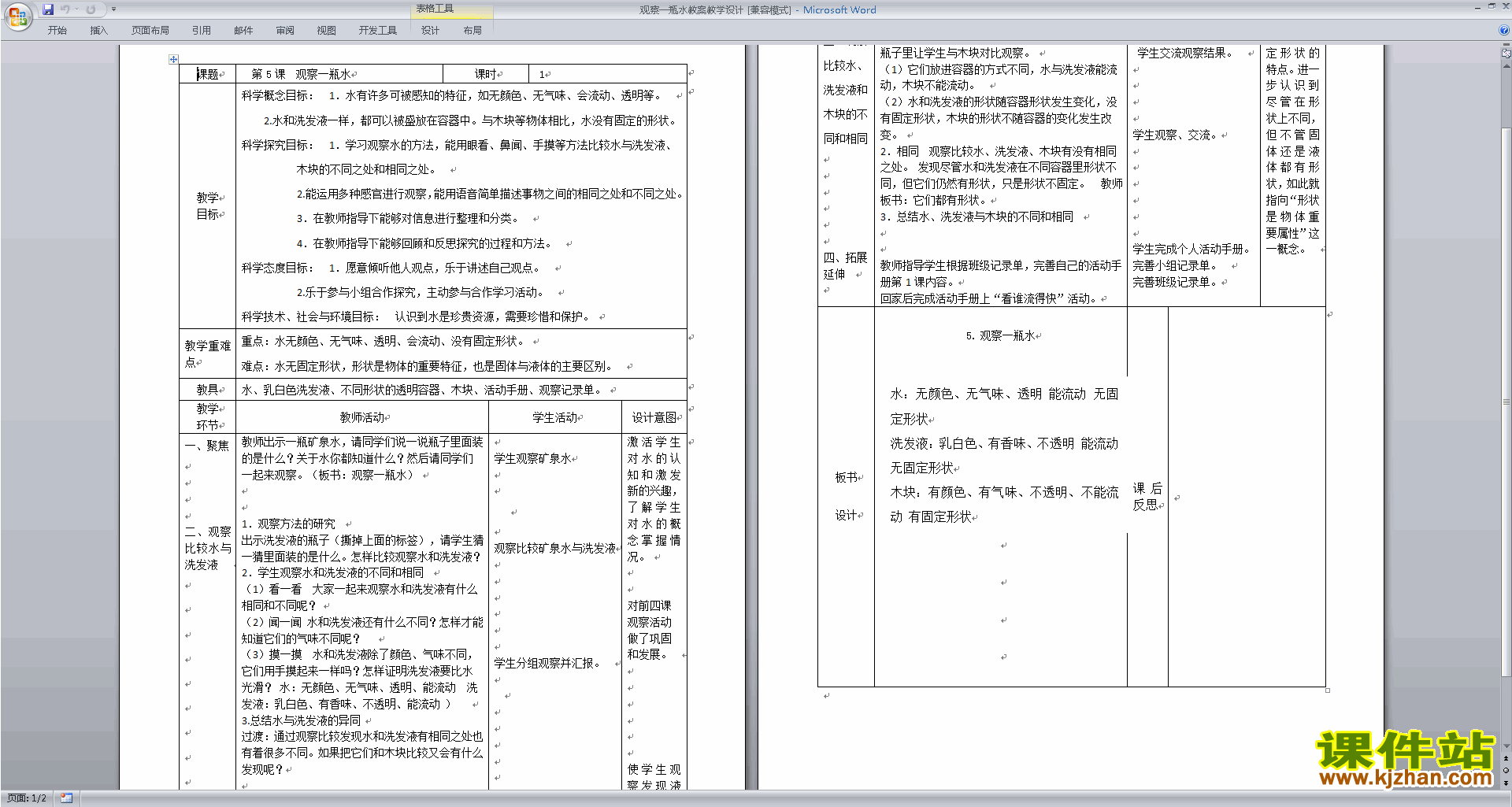Click the text '1. 观察方法的研究'
The height and width of the screenshot is (807, 1512).
(288, 524)
